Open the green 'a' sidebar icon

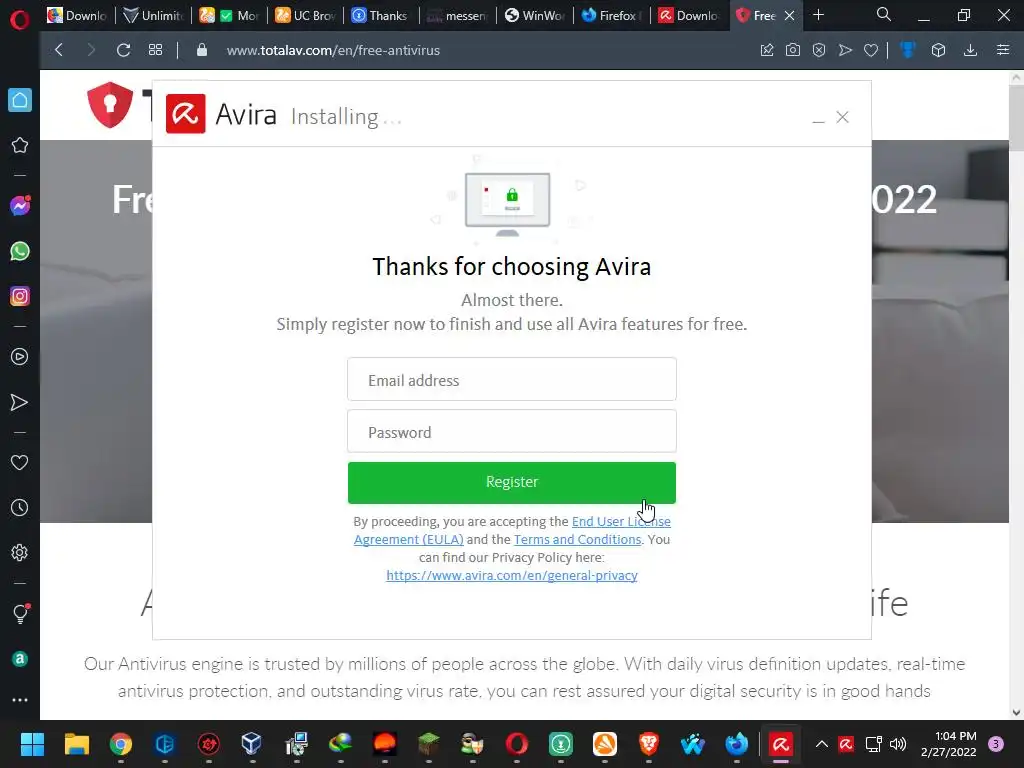pyautogui.click(x=20, y=659)
